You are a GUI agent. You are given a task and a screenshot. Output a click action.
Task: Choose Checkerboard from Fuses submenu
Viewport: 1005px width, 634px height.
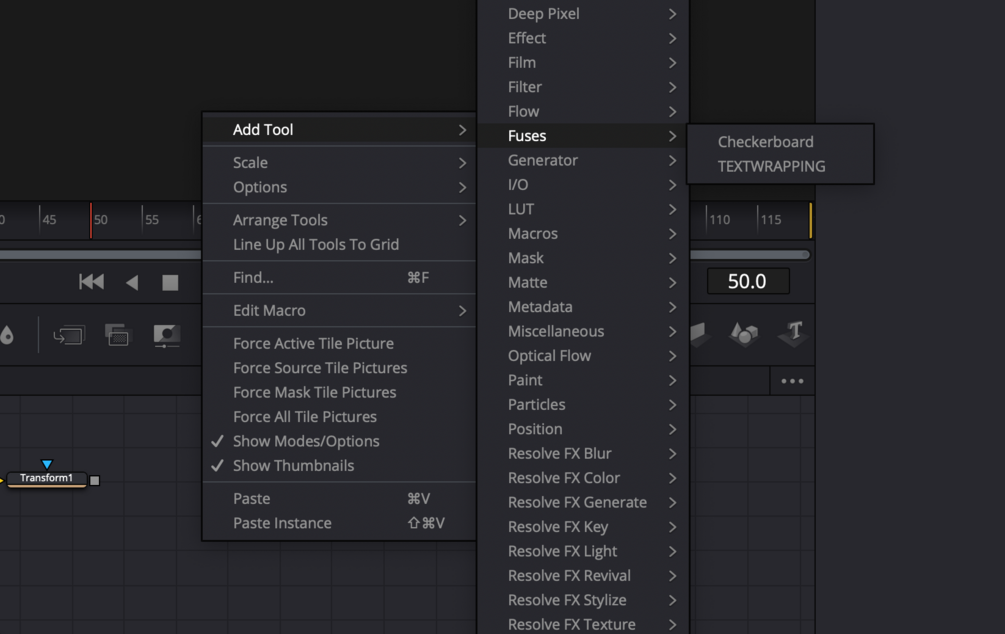click(x=765, y=142)
